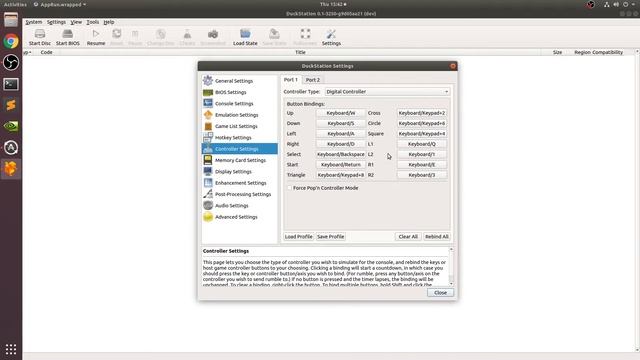This screenshot has height=360, width=640.
Task: Open the Help menu
Action: coord(109,22)
